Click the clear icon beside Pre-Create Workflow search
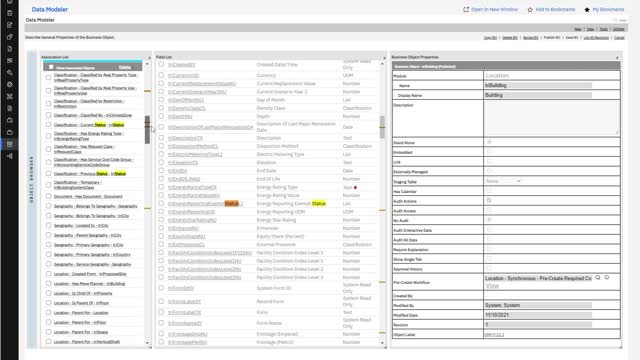This screenshot has width=640, height=360. tap(607, 278)
